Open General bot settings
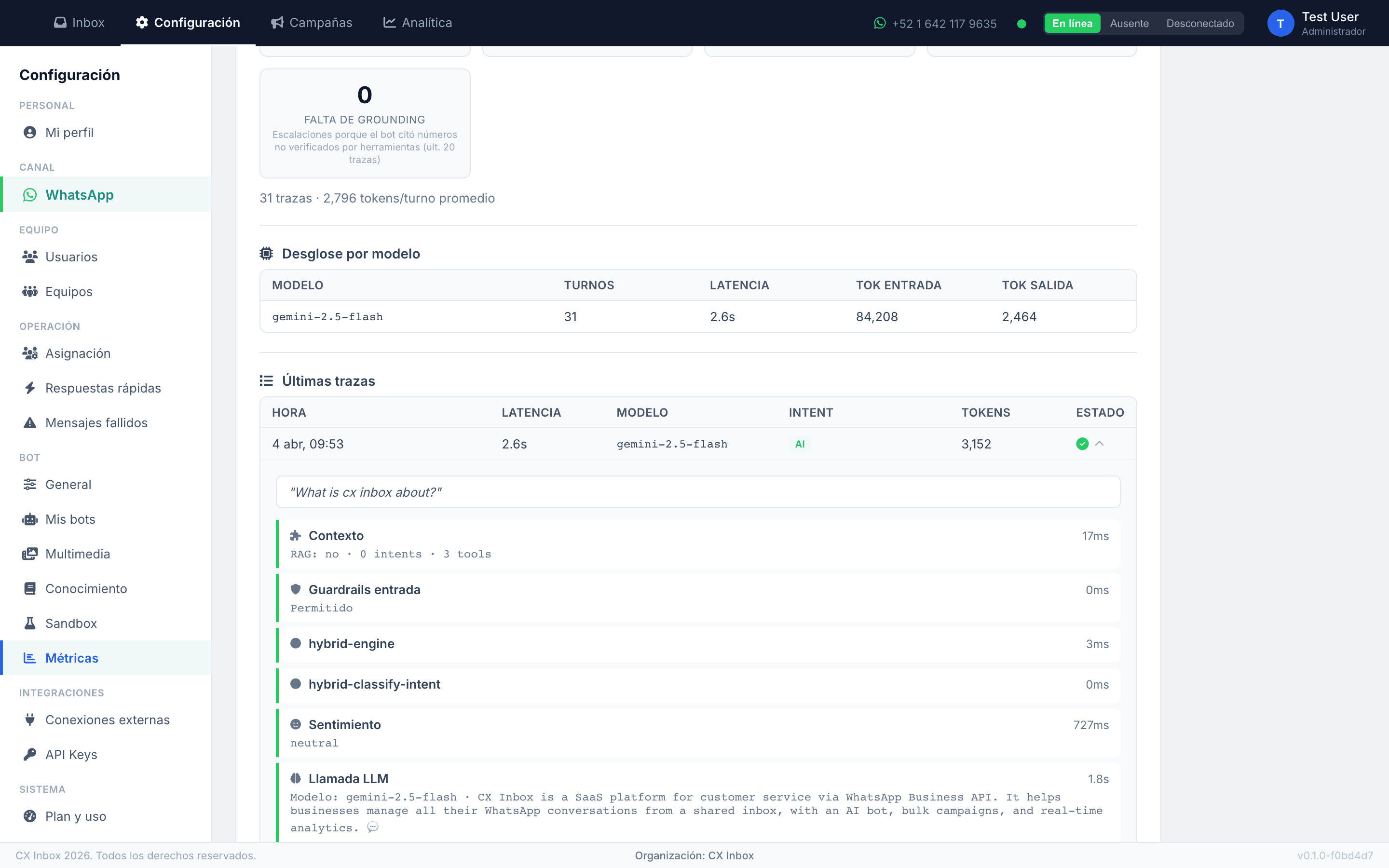 106,485
